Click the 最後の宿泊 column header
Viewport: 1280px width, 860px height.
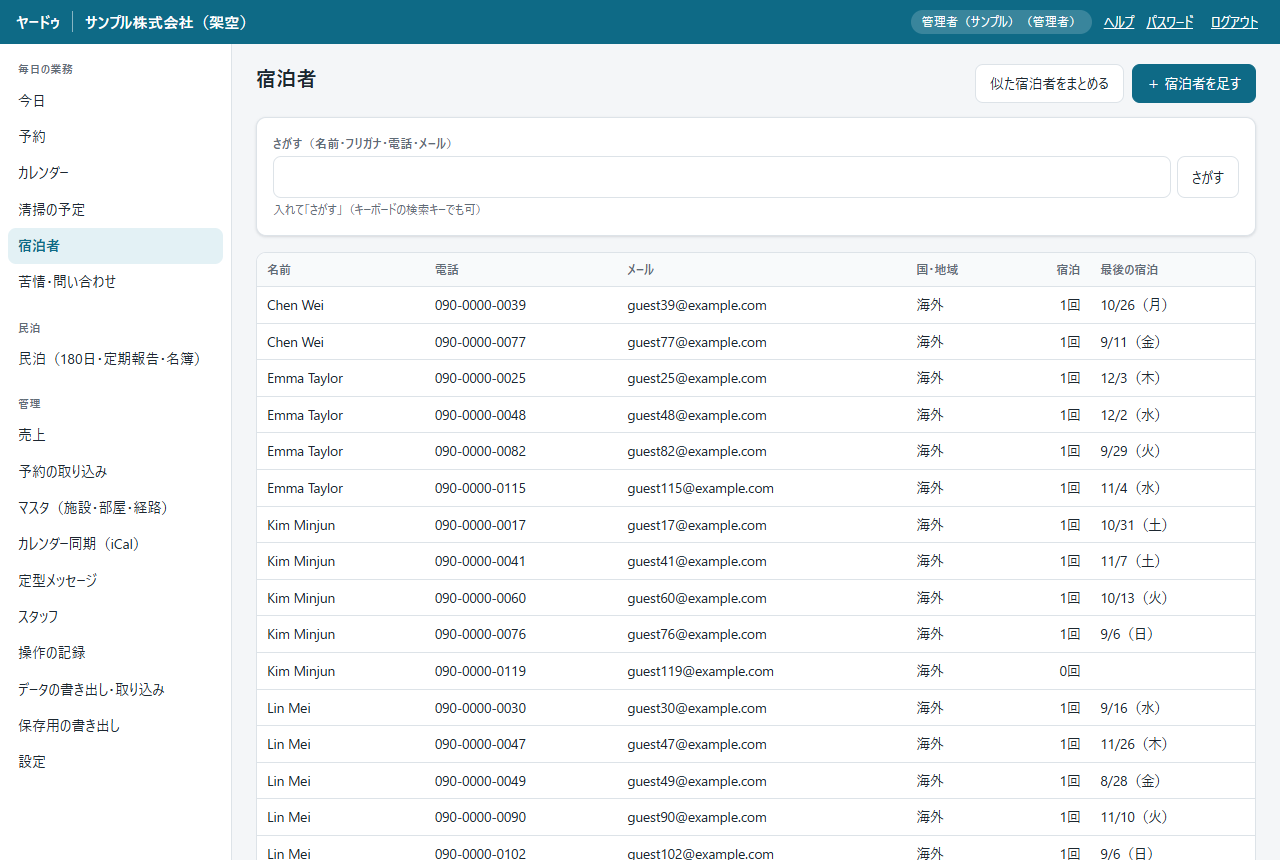1129,270
